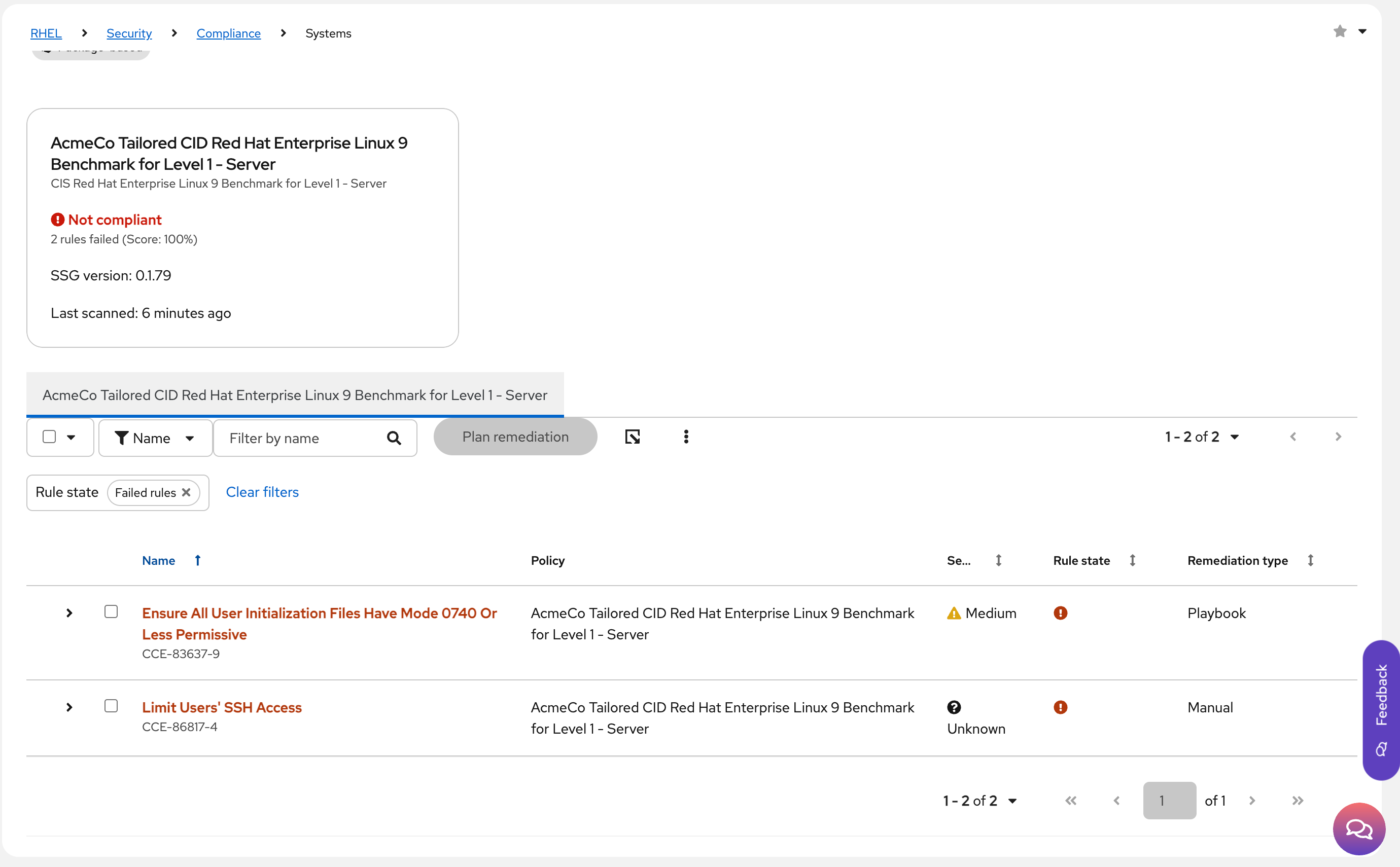Screen dimensions: 1400x867
Task: Click the Plan remediation button
Action: tap(515, 437)
